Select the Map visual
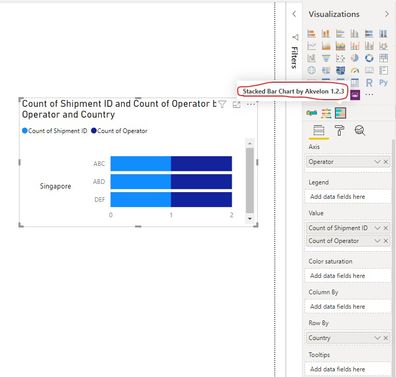The image size is (396, 377). pyautogui.click(x=311, y=70)
